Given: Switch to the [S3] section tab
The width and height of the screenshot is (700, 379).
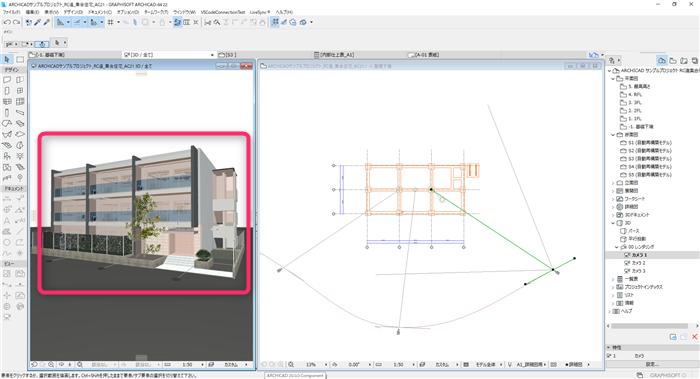Looking at the screenshot, I should 227,55.
